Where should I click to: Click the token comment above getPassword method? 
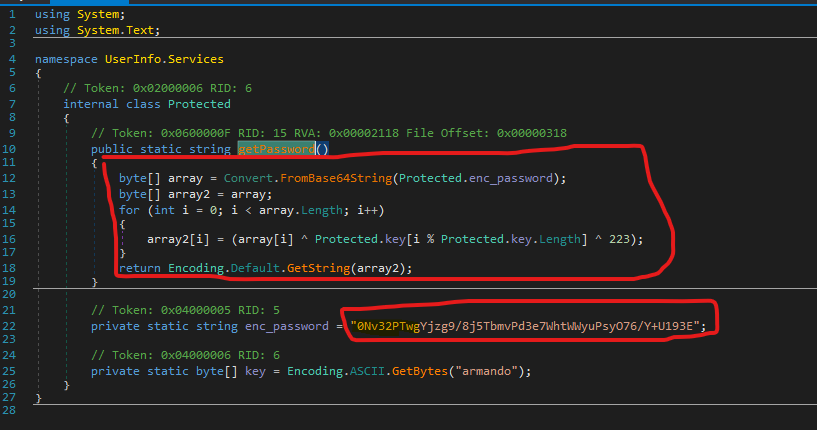pos(329,134)
